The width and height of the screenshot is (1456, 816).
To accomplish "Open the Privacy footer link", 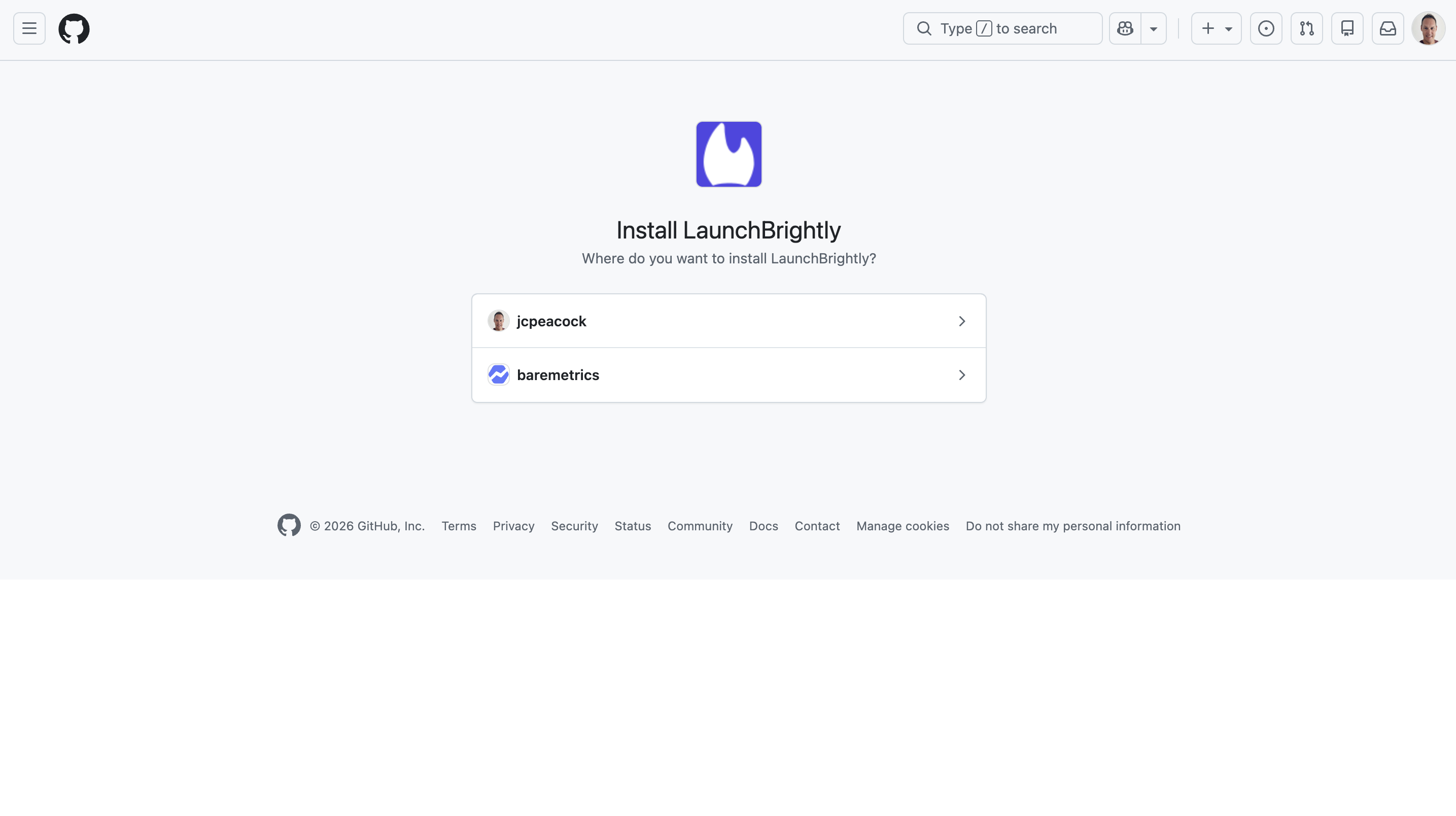I will coord(513,526).
